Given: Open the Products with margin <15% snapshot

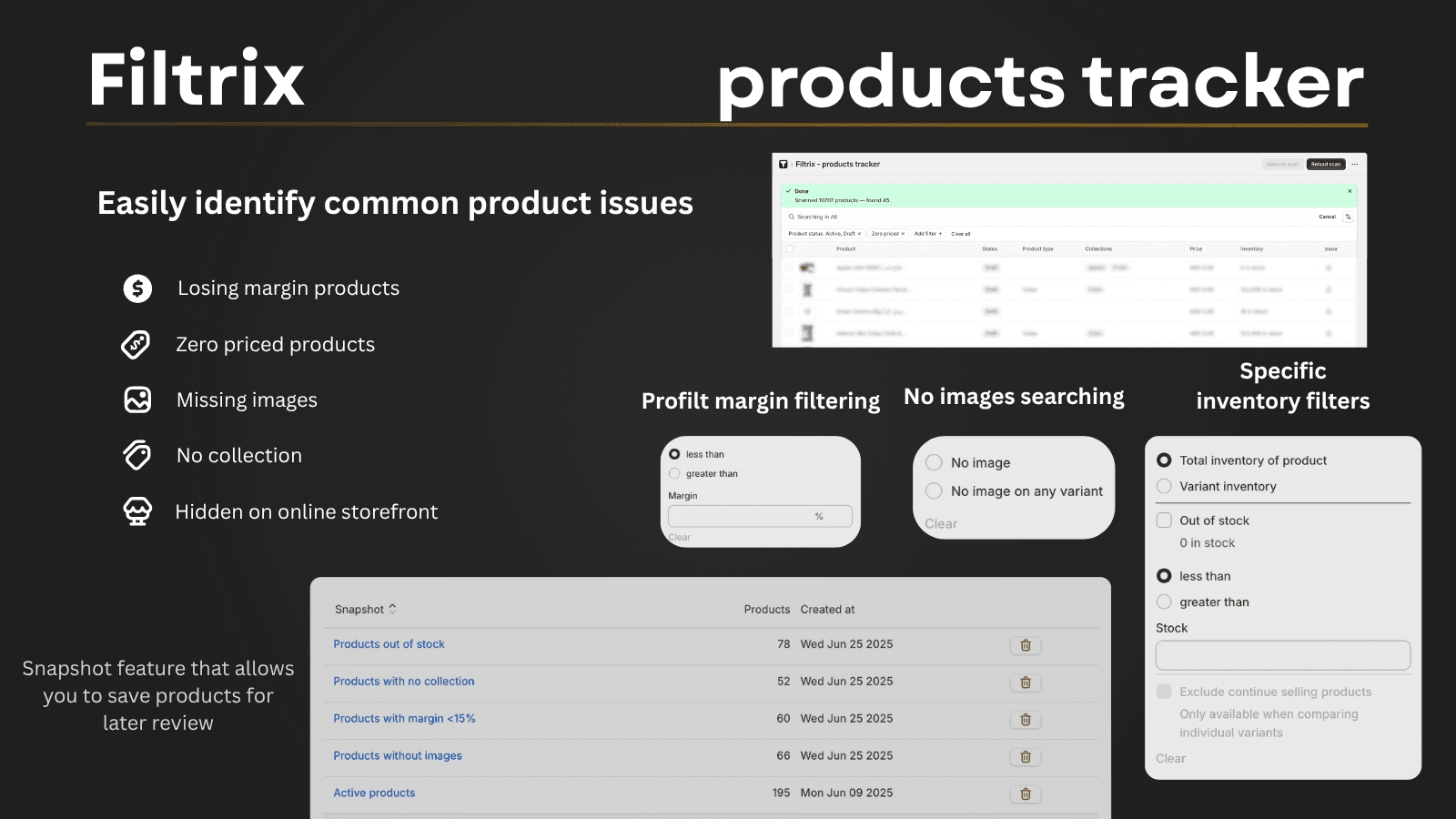Looking at the screenshot, I should coord(404,718).
